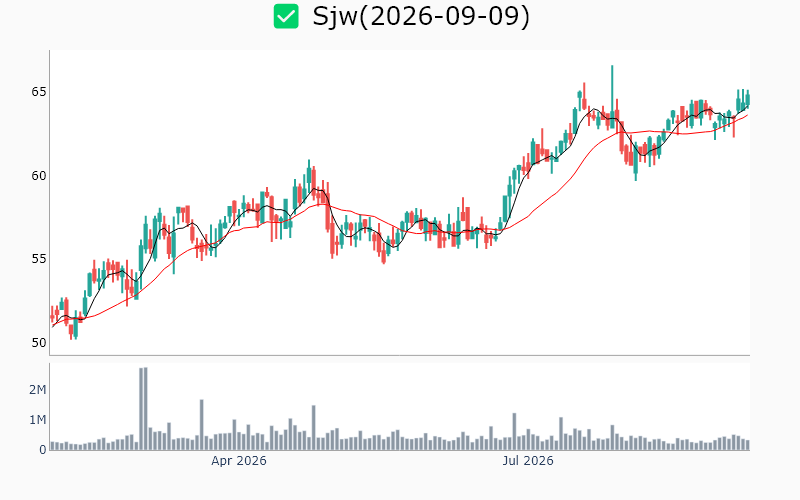Click the Sjw(2026-09-09) chart title

[421, 16]
